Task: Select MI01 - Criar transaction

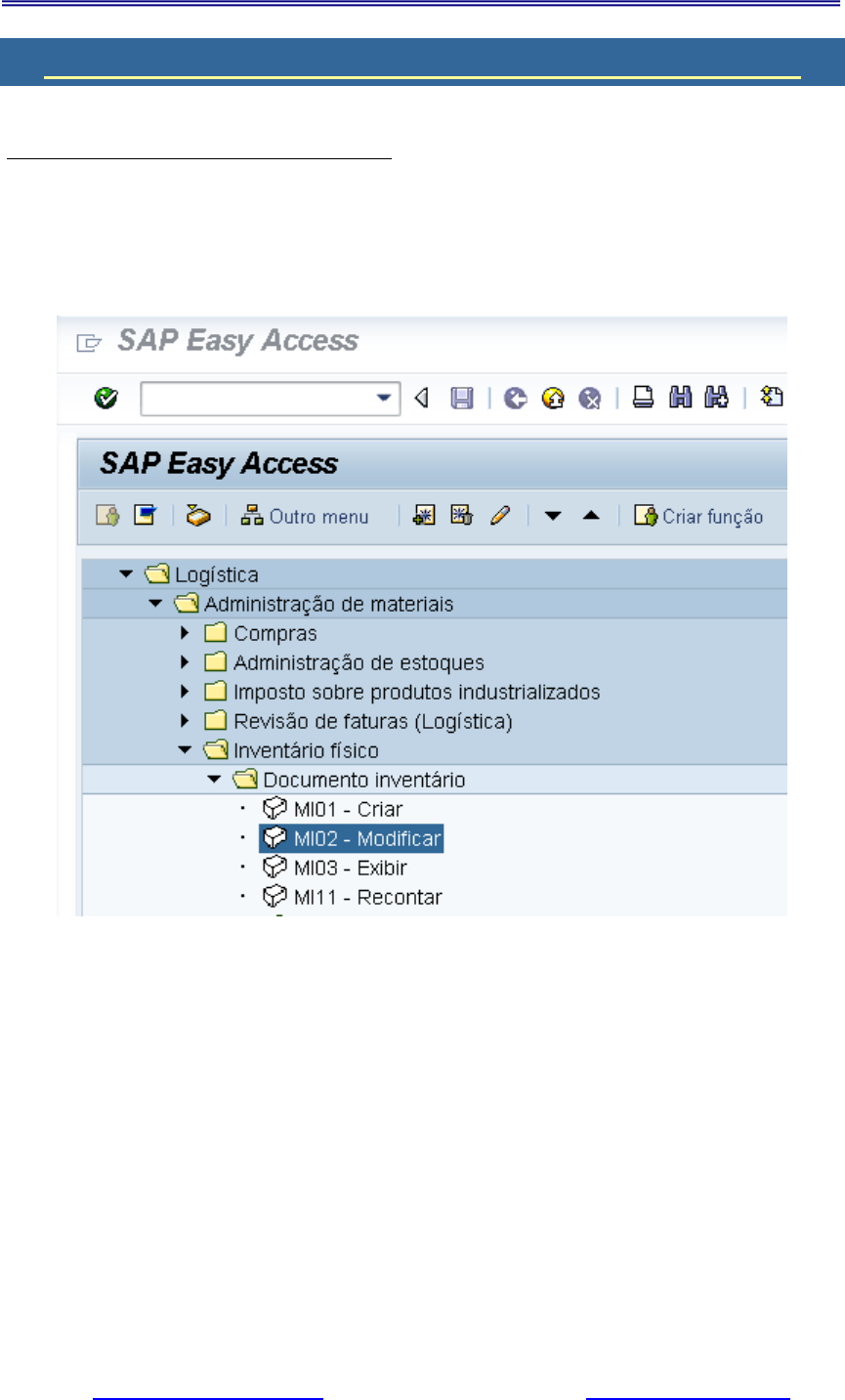Action: (x=348, y=809)
